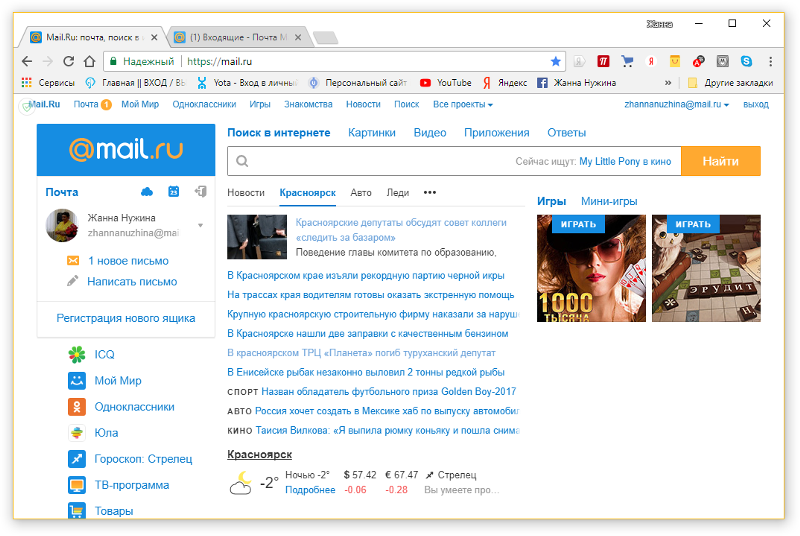Go back with the browser back arrow
Viewport: 800px width, 536px height.
(27, 62)
